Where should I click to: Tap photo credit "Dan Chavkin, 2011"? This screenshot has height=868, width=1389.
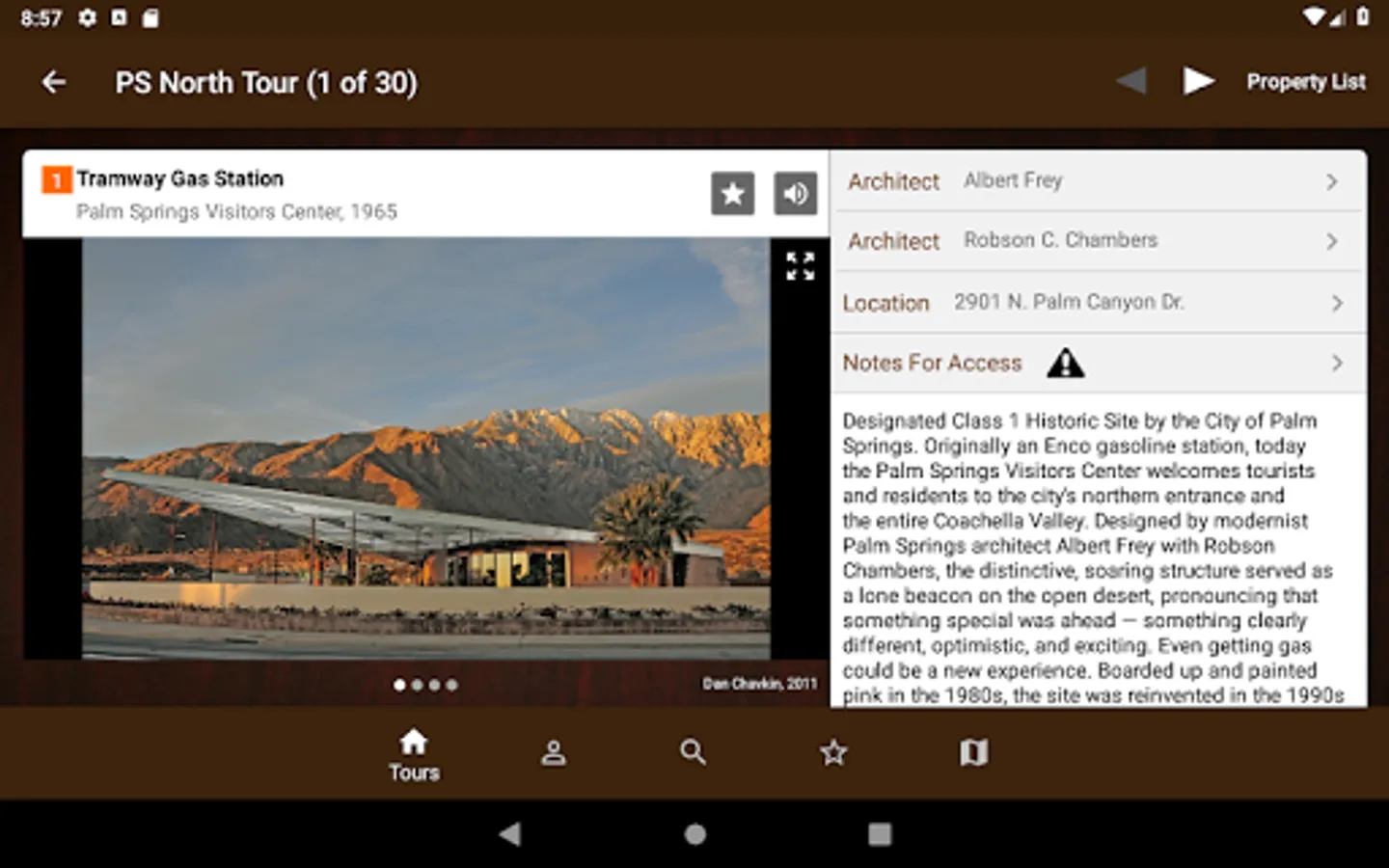[760, 684]
